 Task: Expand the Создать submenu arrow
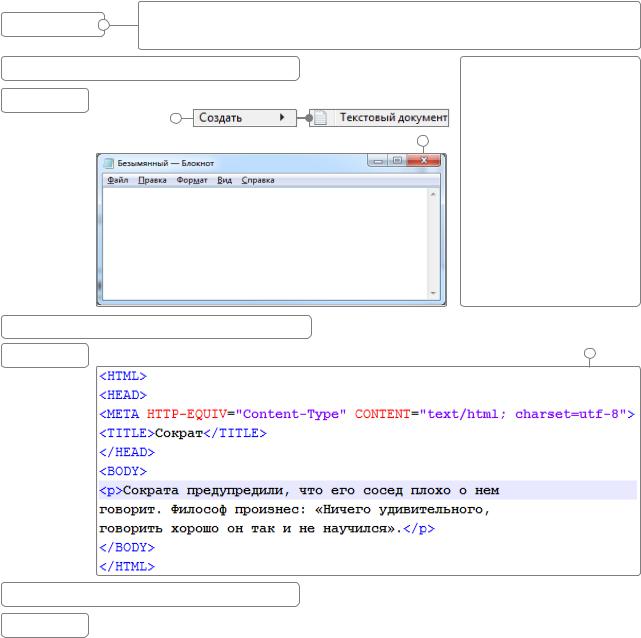tap(282, 117)
